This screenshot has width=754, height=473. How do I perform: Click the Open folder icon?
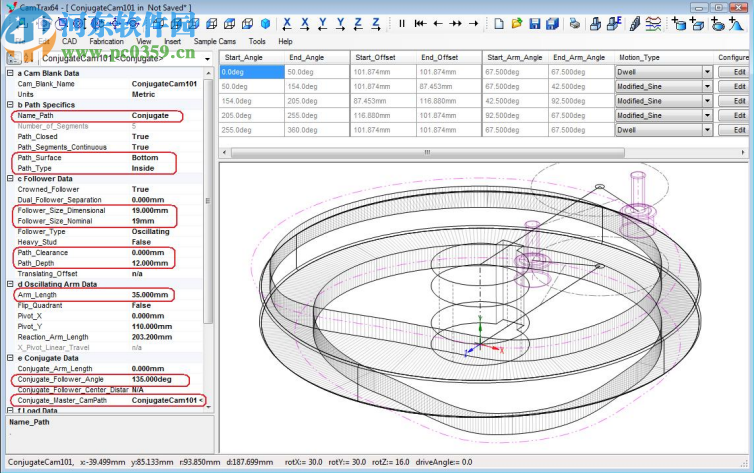tap(517, 23)
